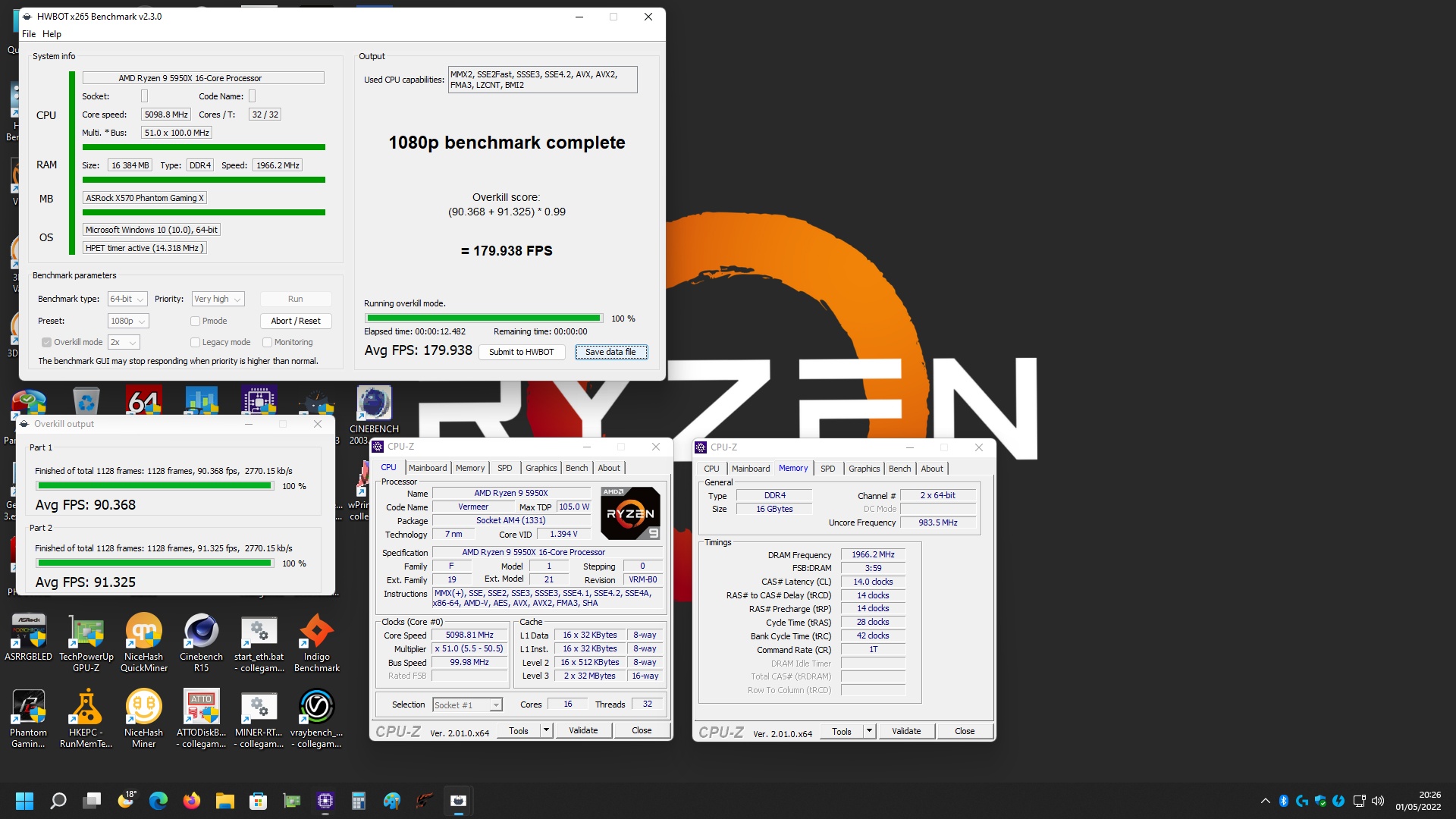
Task: Toggle the Overkill mode checkbox
Action: coord(46,343)
